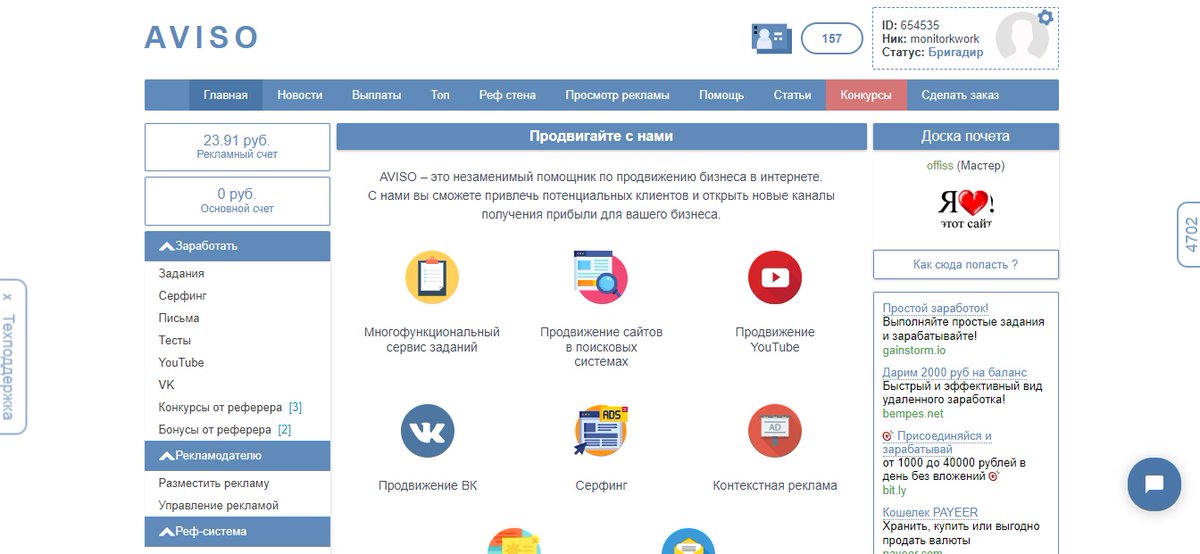Image resolution: width=1200 pixels, height=554 pixels.
Task: Open Письма in the sidebar
Action: click(179, 318)
